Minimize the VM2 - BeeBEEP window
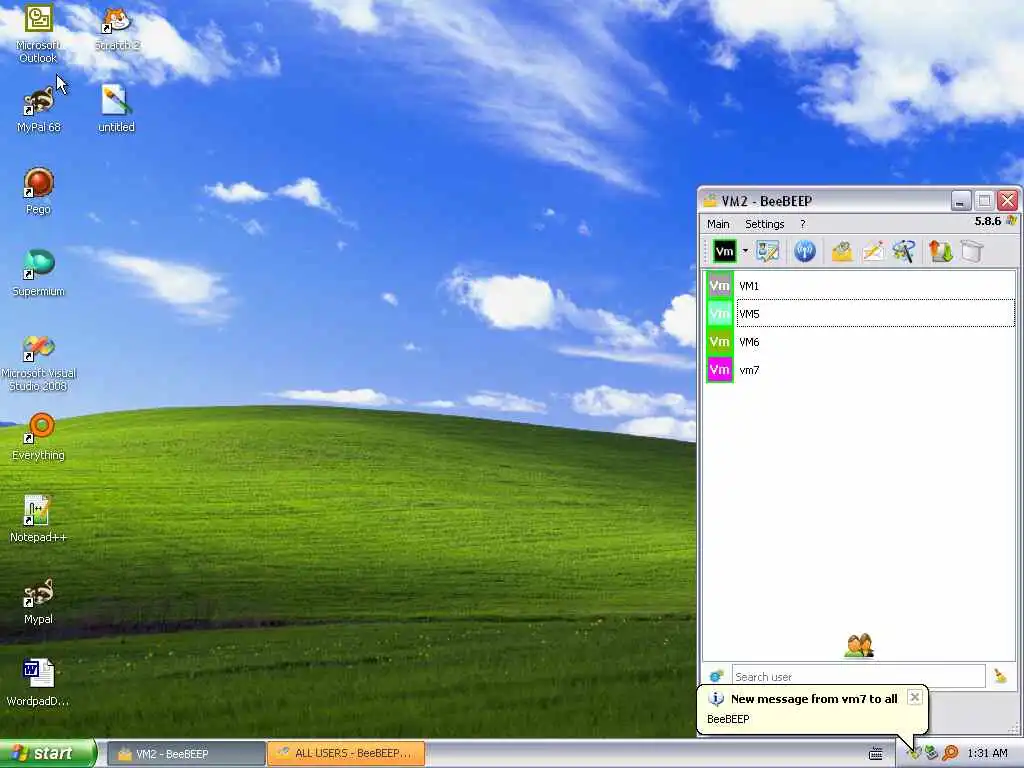Screen dimensions: 1024x768 (961, 200)
